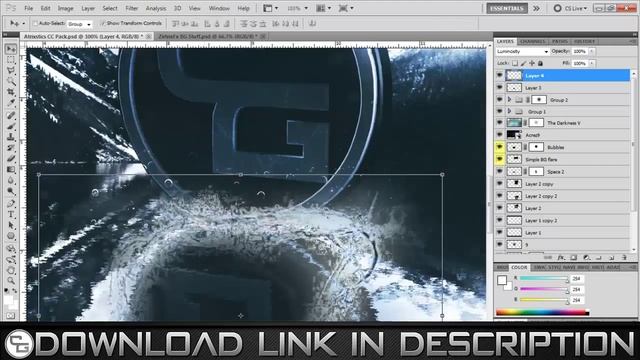Screen dimensions: 640x360
Task: Hide the Simple BG flare layer
Action: point(500,159)
